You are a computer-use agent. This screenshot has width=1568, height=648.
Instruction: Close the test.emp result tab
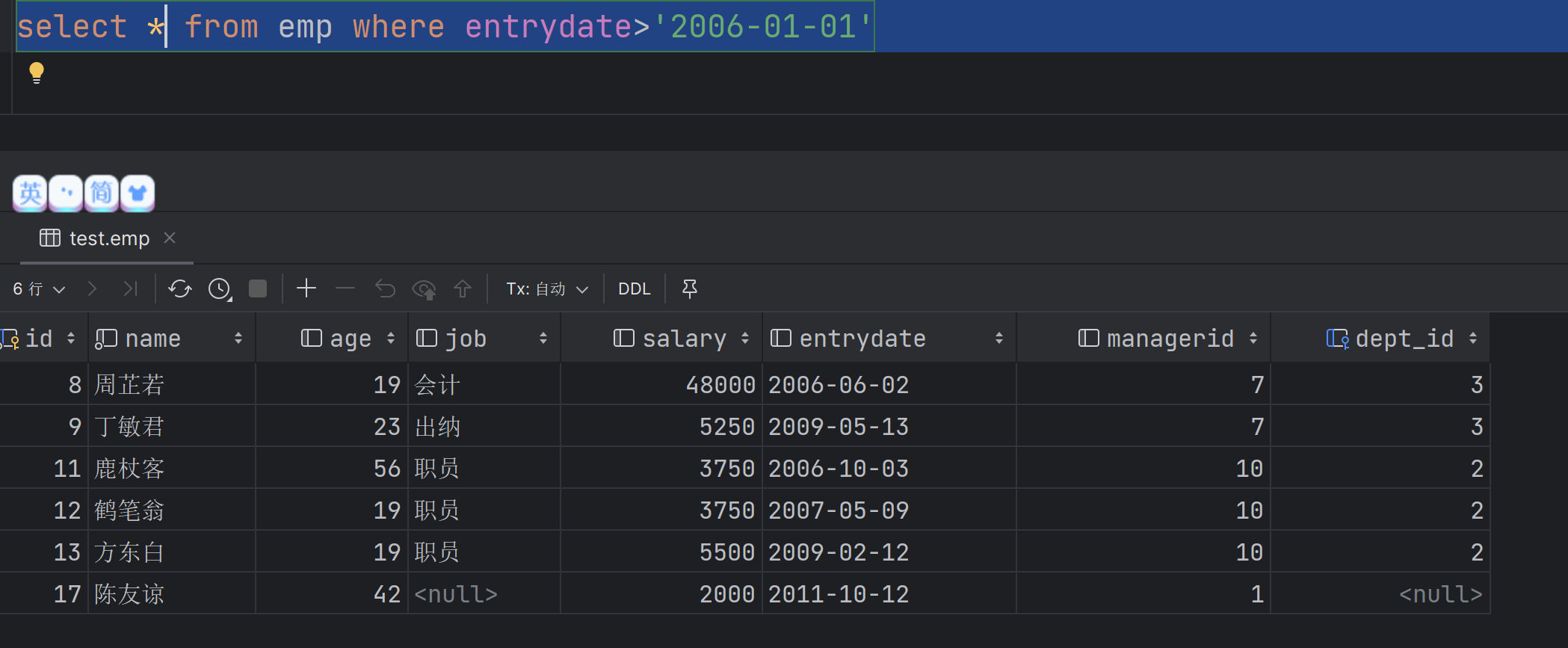pos(170,238)
